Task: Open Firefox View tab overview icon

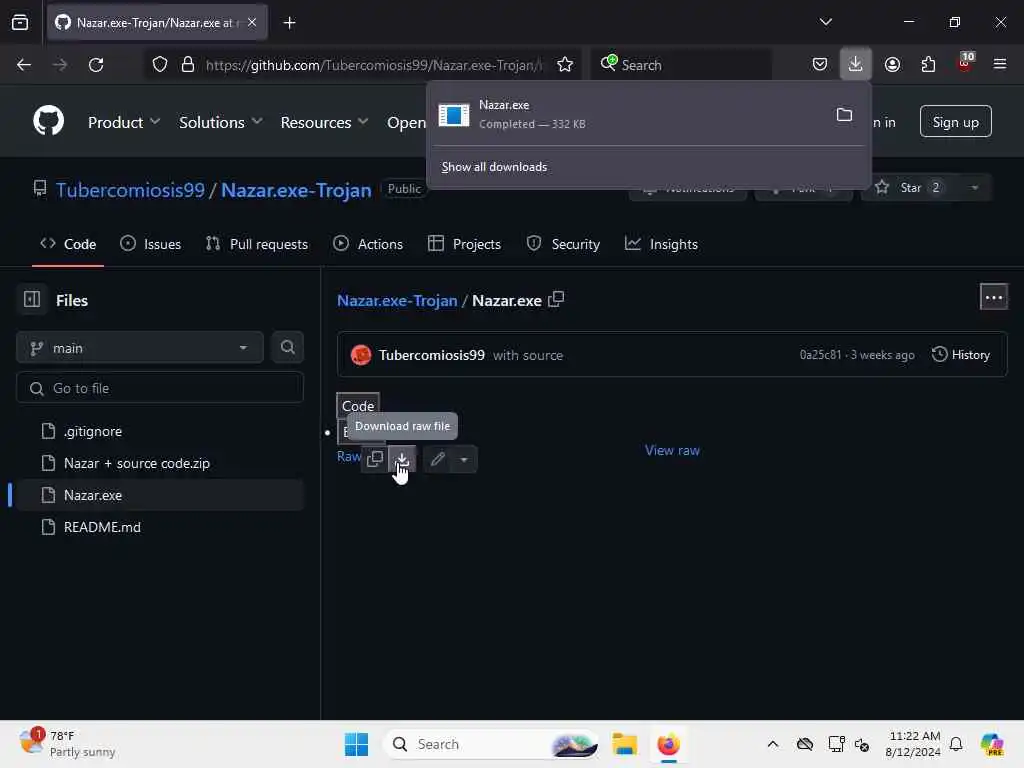Action: (x=20, y=23)
